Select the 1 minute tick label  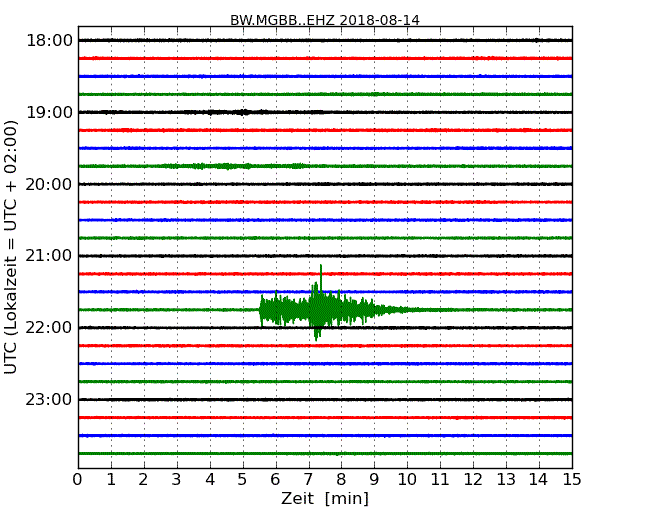pos(111,480)
